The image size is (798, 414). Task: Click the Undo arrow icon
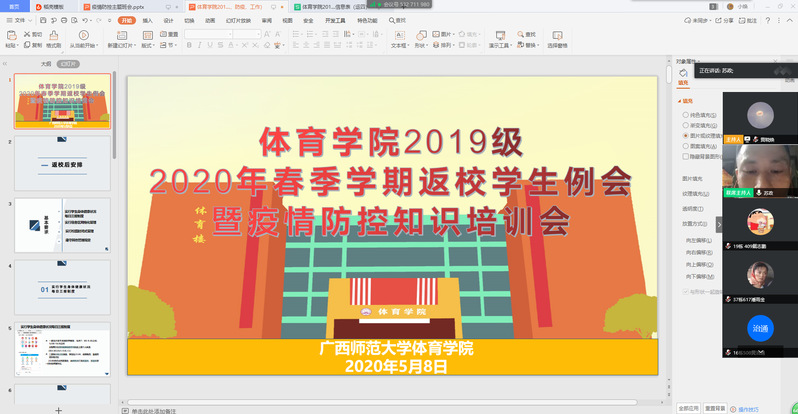tap(85, 20)
